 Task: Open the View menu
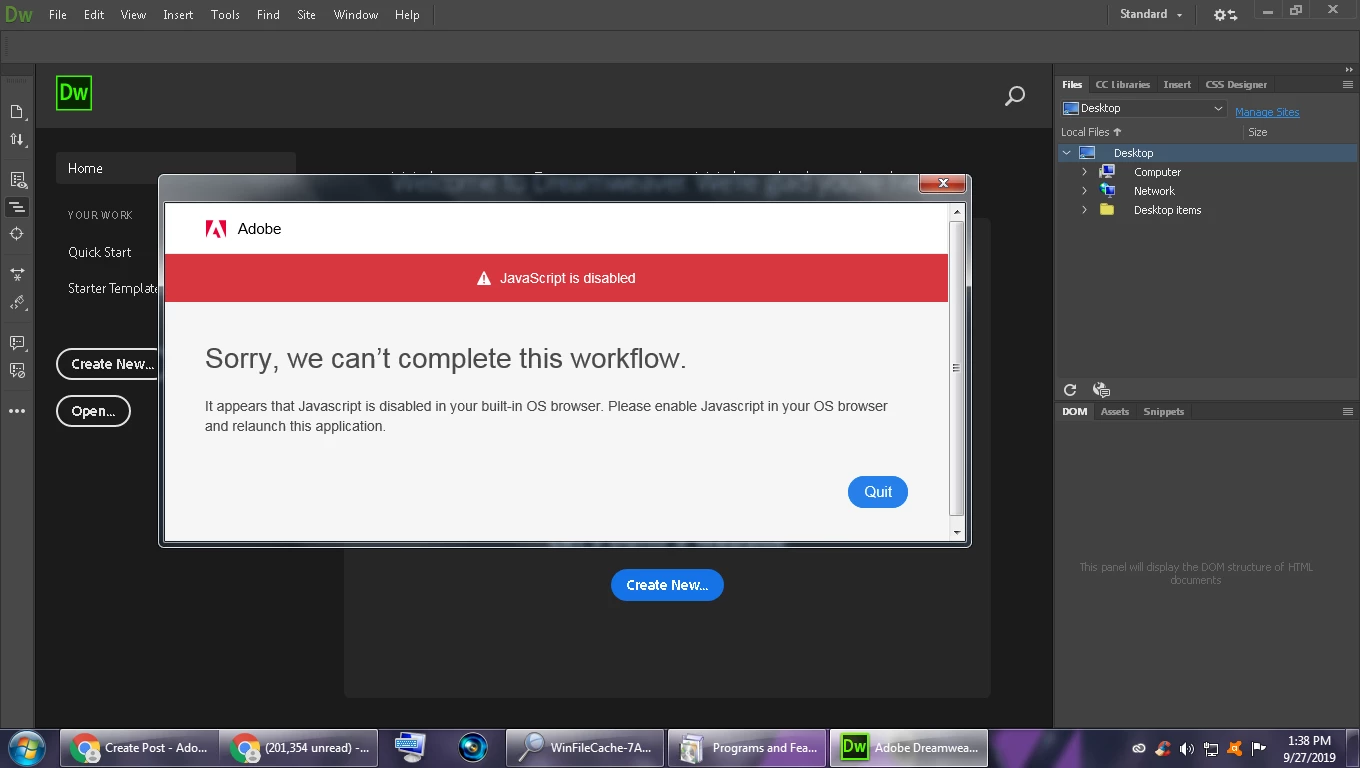(133, 15)
